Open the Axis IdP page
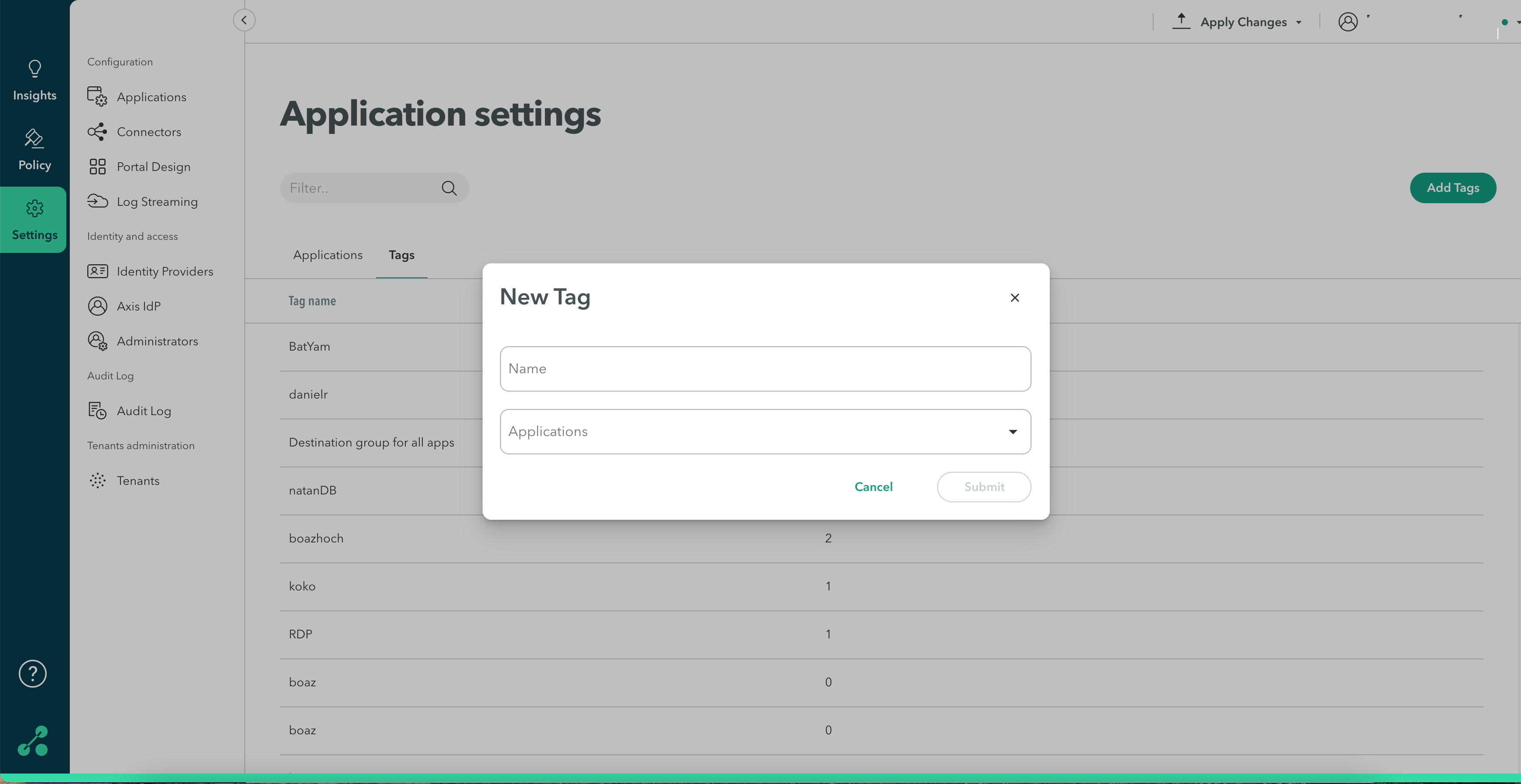1521x784 pixels. [x=138, y=306]
